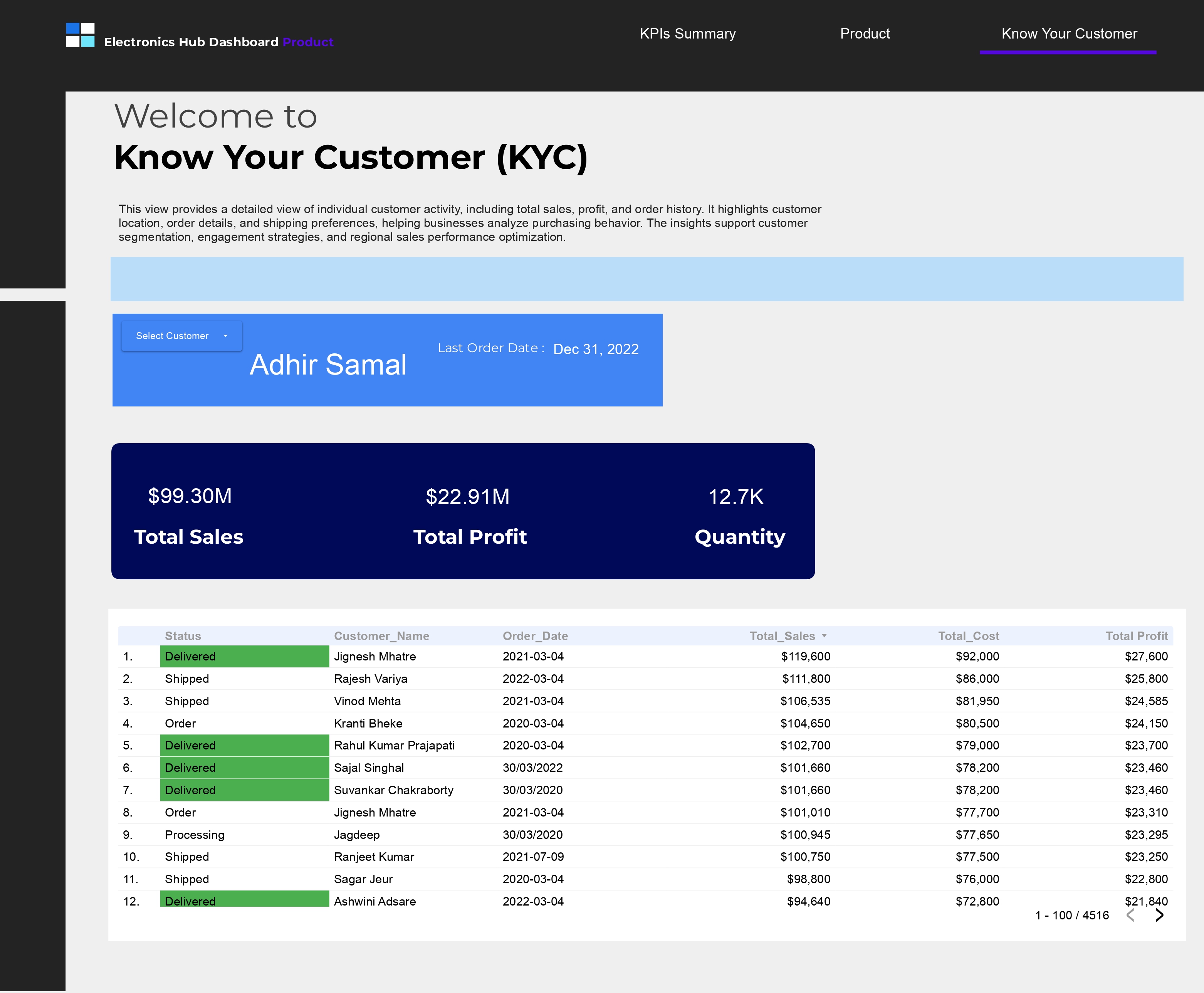
Task: Click the 1 - 100 / 4516 pagination text
Action: (x=1071, y=915)
